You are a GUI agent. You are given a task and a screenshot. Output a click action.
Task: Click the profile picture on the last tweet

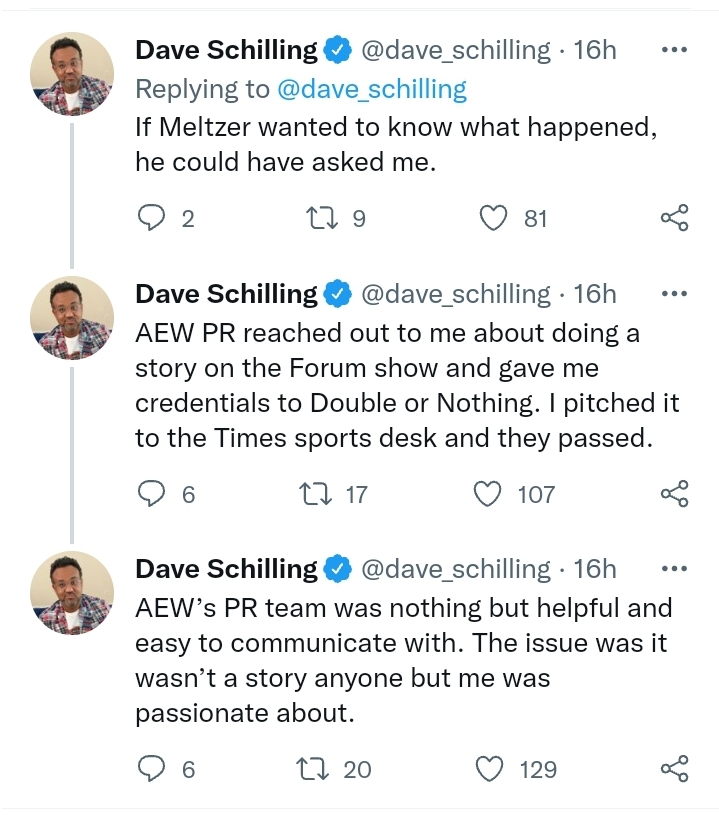tap(71, 591)
